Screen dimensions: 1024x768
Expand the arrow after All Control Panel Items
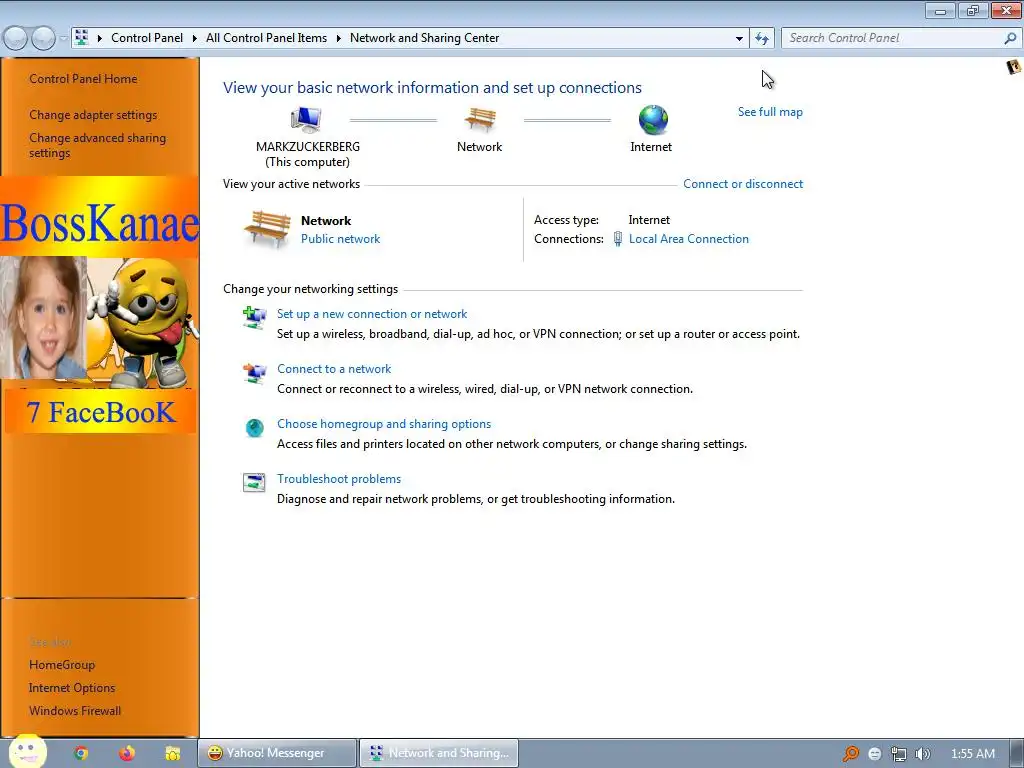coord(338,38)
